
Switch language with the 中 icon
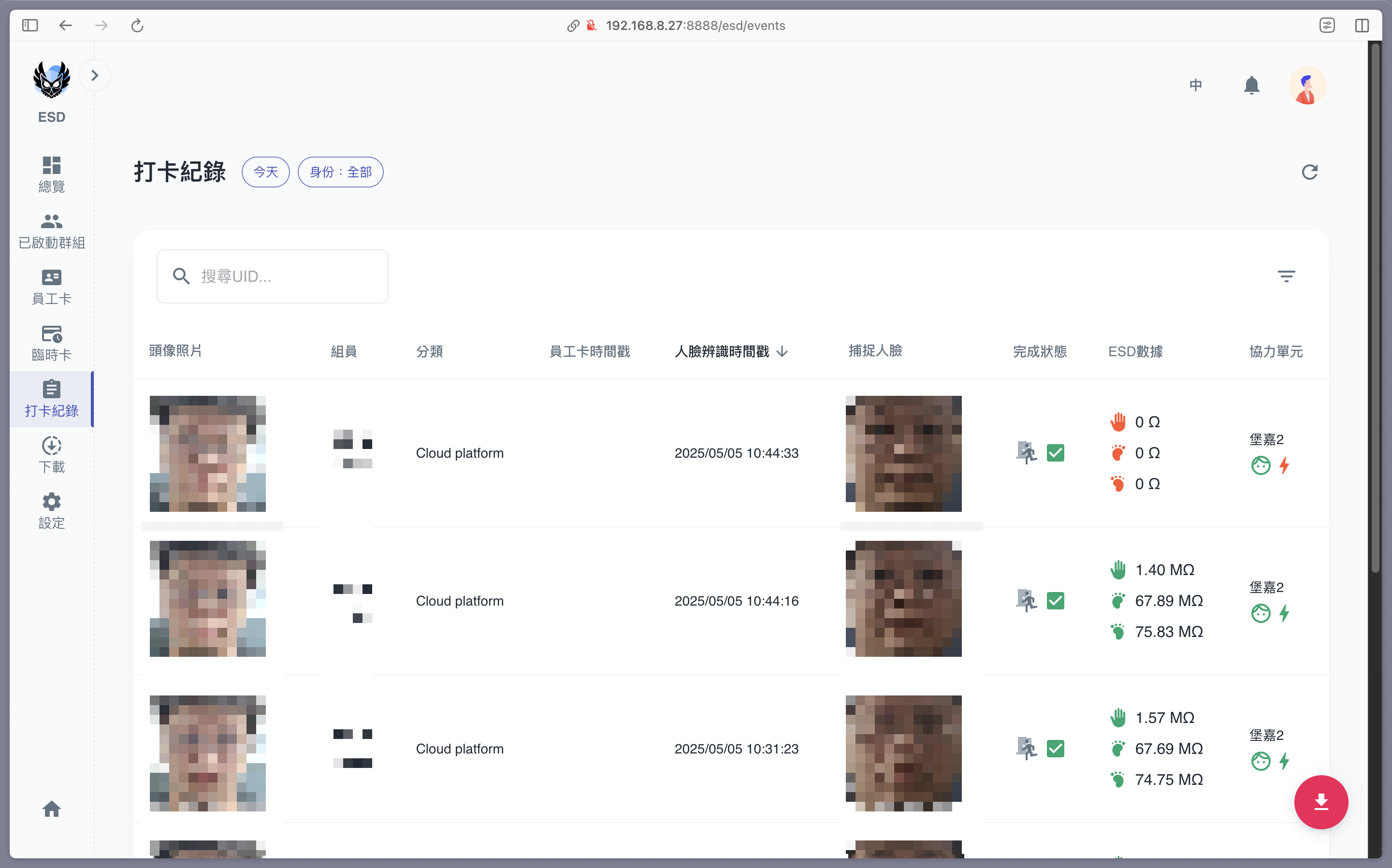[x=1196, y=86]
